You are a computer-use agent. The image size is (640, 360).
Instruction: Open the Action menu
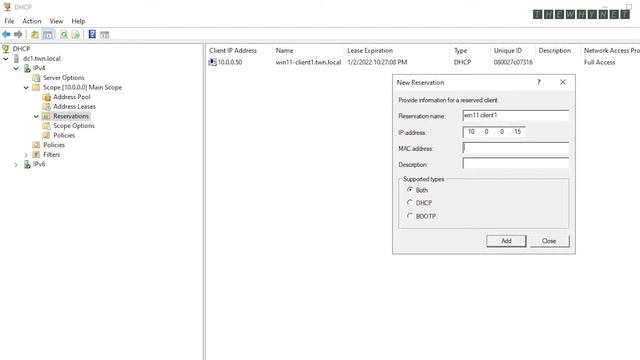32,21
